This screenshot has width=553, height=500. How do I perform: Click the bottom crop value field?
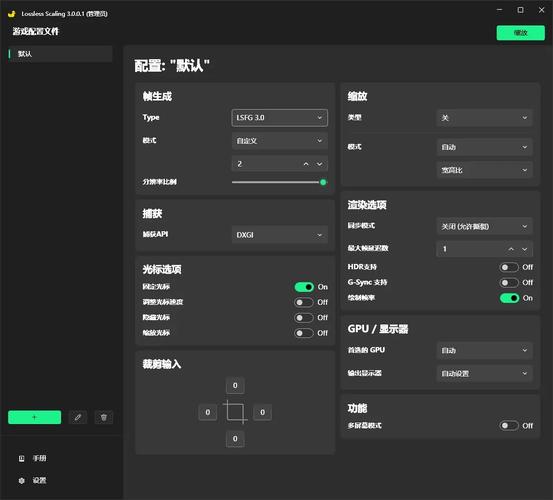click(x=235, y=439)
